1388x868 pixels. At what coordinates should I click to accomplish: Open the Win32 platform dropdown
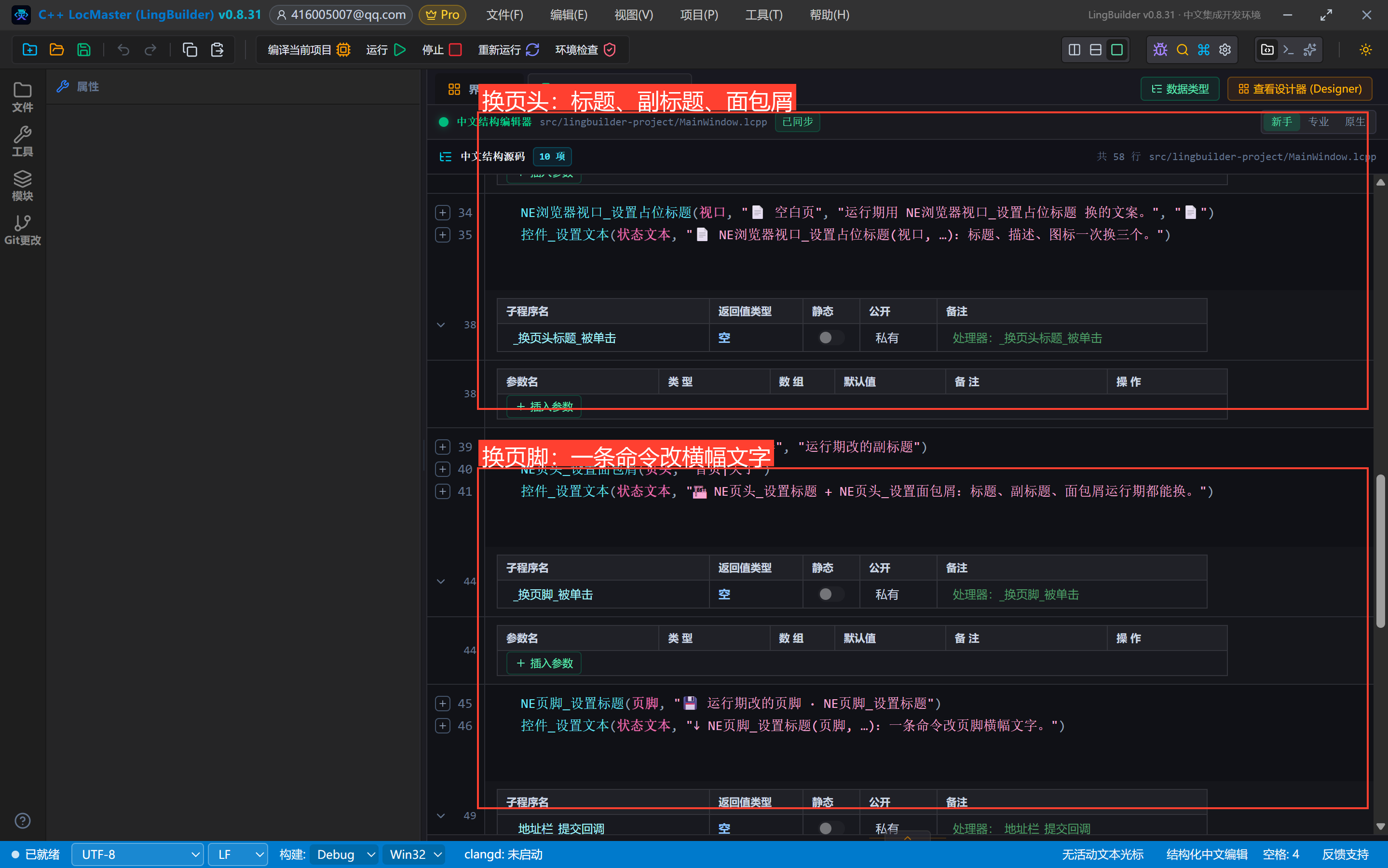pos(415,854)
